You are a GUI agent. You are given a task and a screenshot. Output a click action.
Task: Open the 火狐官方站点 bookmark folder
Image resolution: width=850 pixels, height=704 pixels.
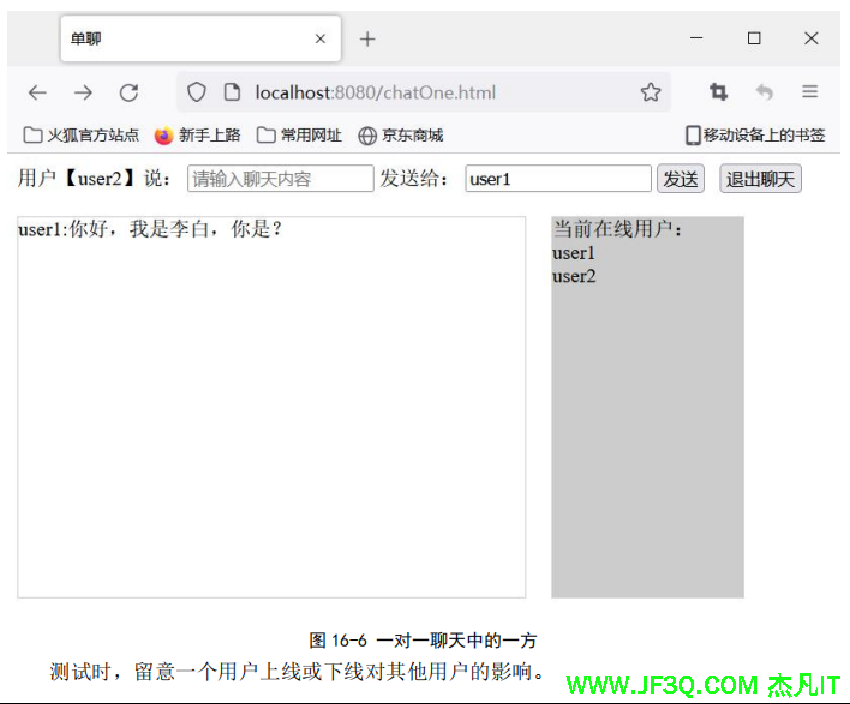click(82, 135)
